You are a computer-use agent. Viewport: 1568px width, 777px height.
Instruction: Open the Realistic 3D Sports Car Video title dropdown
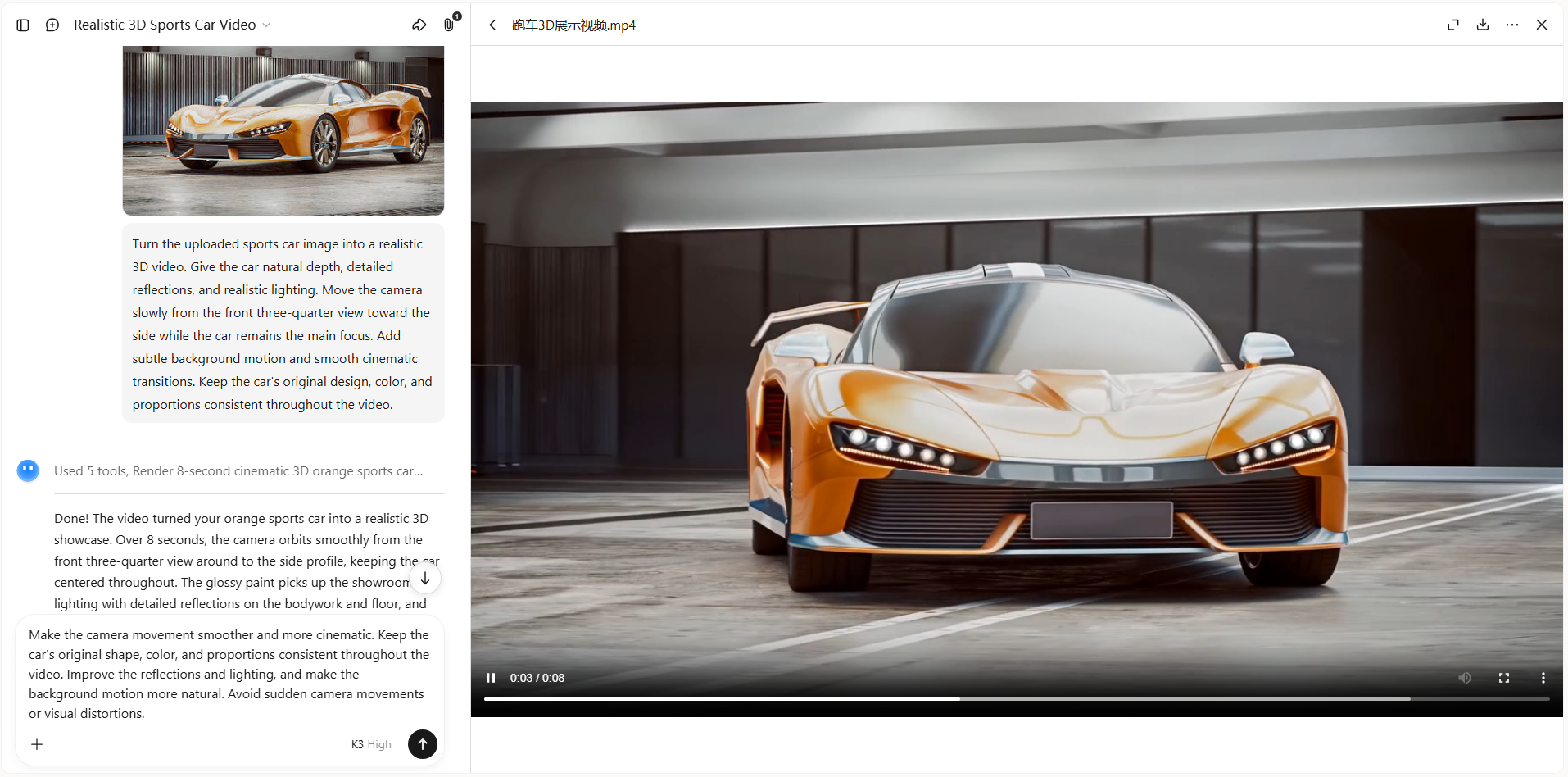[172, 25]
